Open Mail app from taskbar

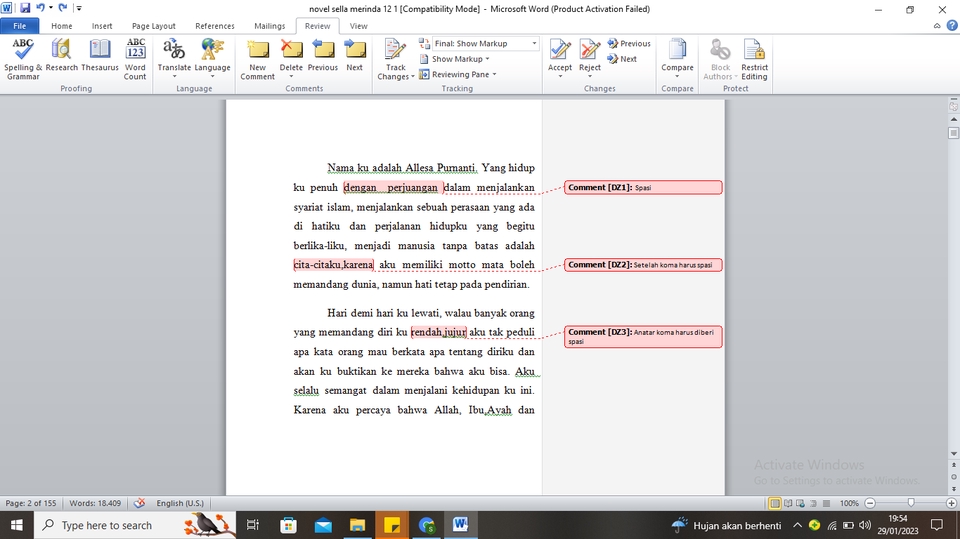tap(323, 525)
